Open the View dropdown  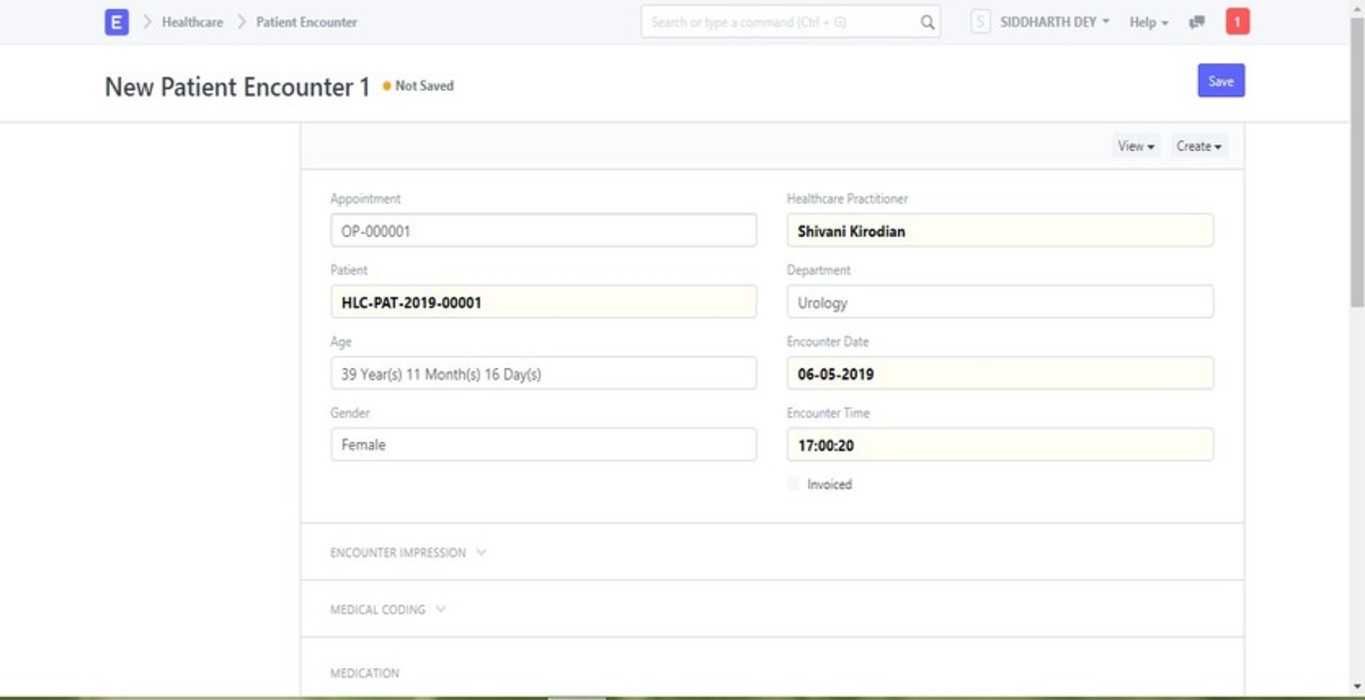pos(1135,146)
